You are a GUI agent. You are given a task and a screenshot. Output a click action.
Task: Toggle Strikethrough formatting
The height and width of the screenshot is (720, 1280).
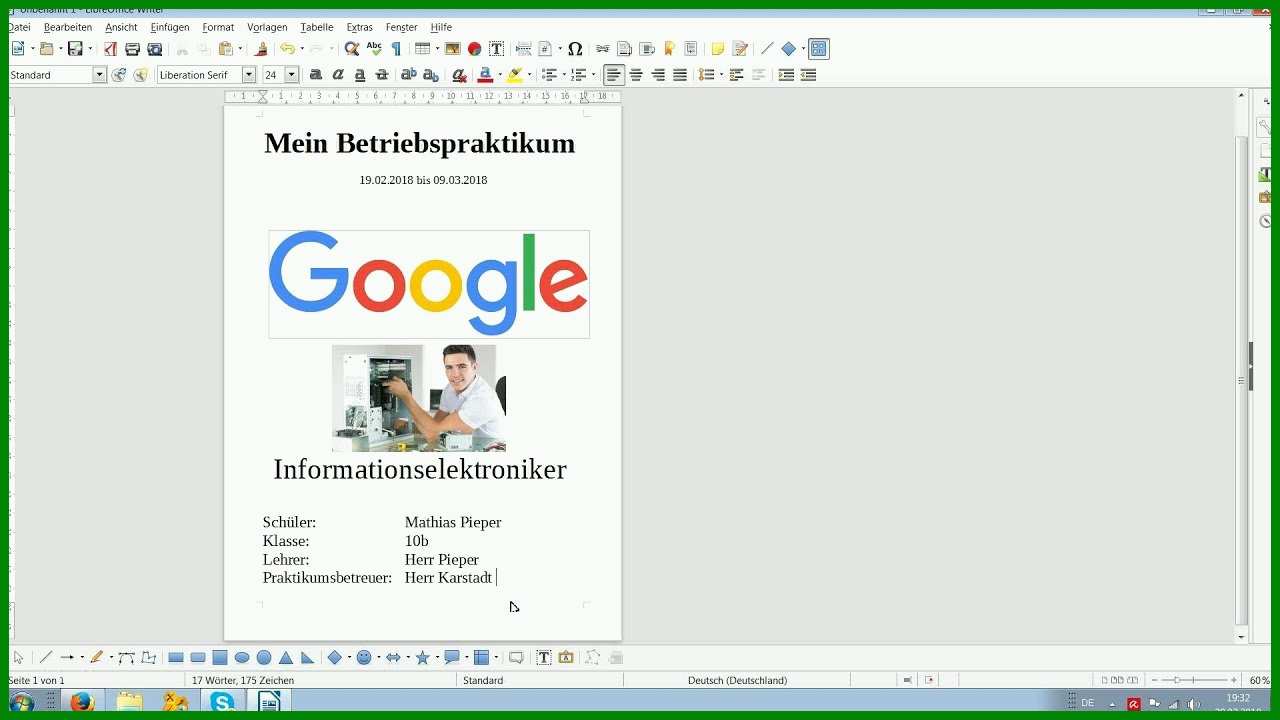coord(382,75)
